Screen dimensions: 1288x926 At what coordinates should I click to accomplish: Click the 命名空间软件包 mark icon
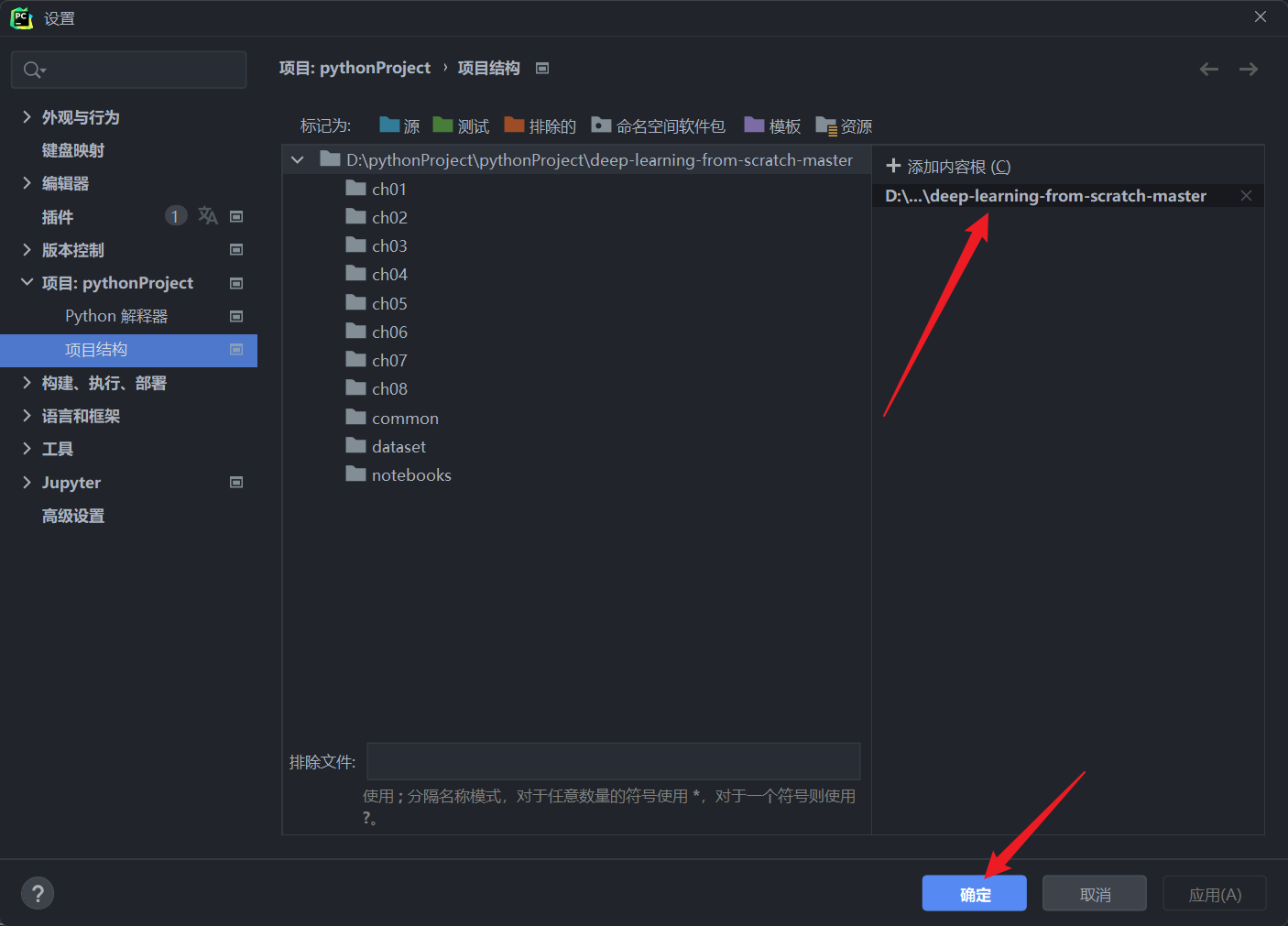pyautogui.click(x=600, y=125)
